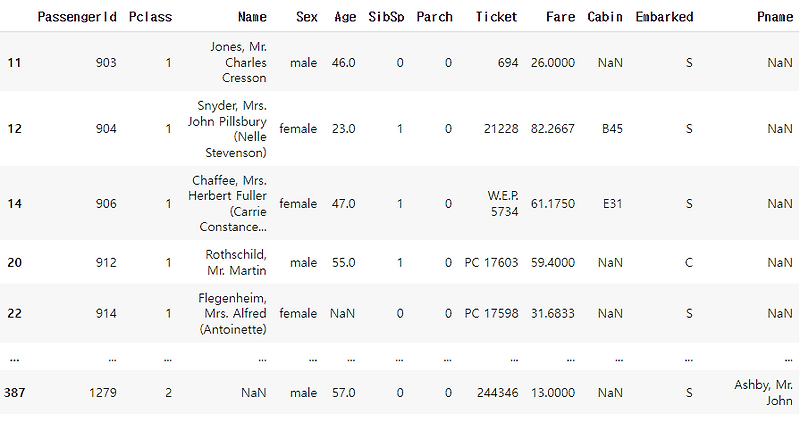Select the Embarked column header
Screen dimensions: 800x422
[x=664, y=17]
